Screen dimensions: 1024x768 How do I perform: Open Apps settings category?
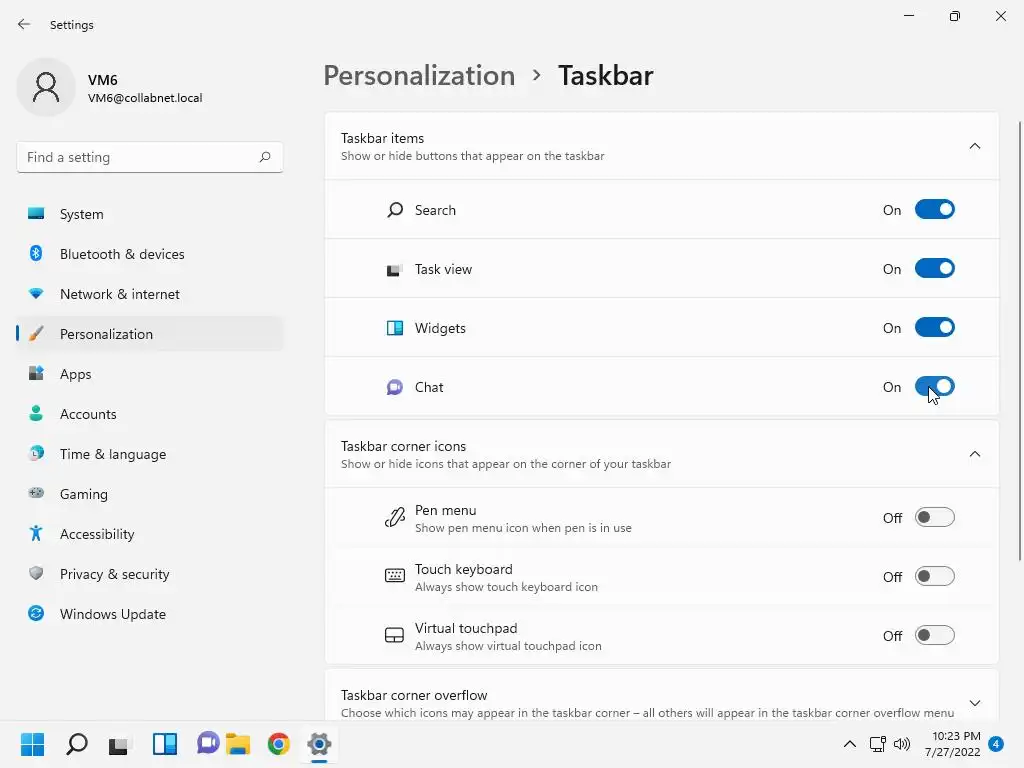coord(150,374)
